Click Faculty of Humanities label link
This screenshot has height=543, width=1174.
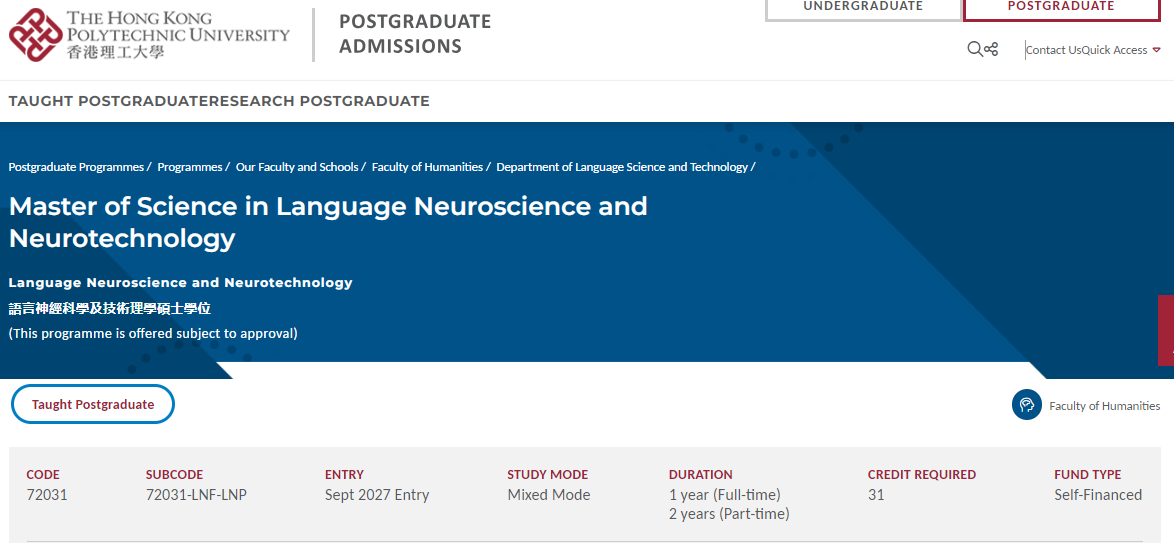point(1104,406)
